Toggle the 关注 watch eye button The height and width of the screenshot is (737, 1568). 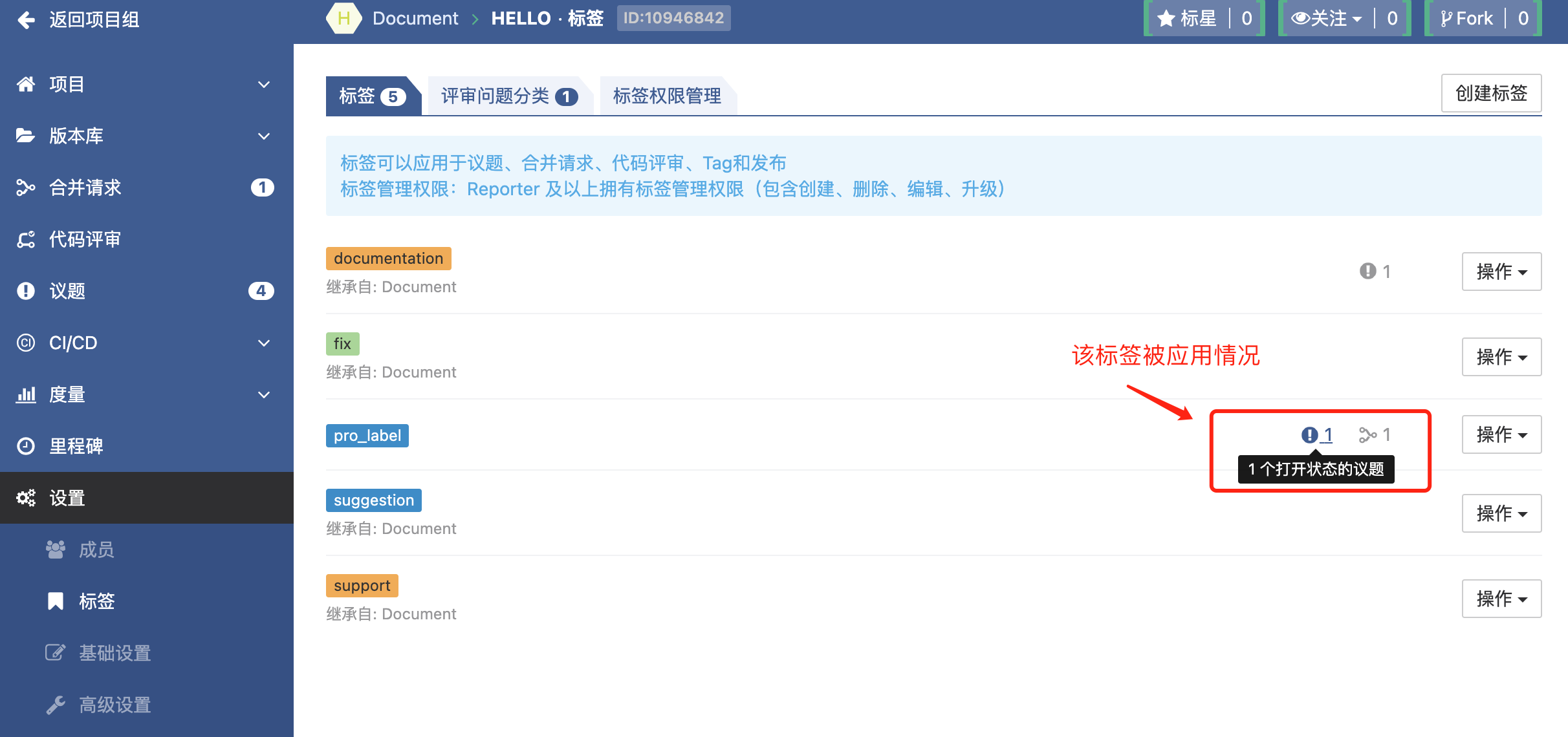[x=1326, y=19]
